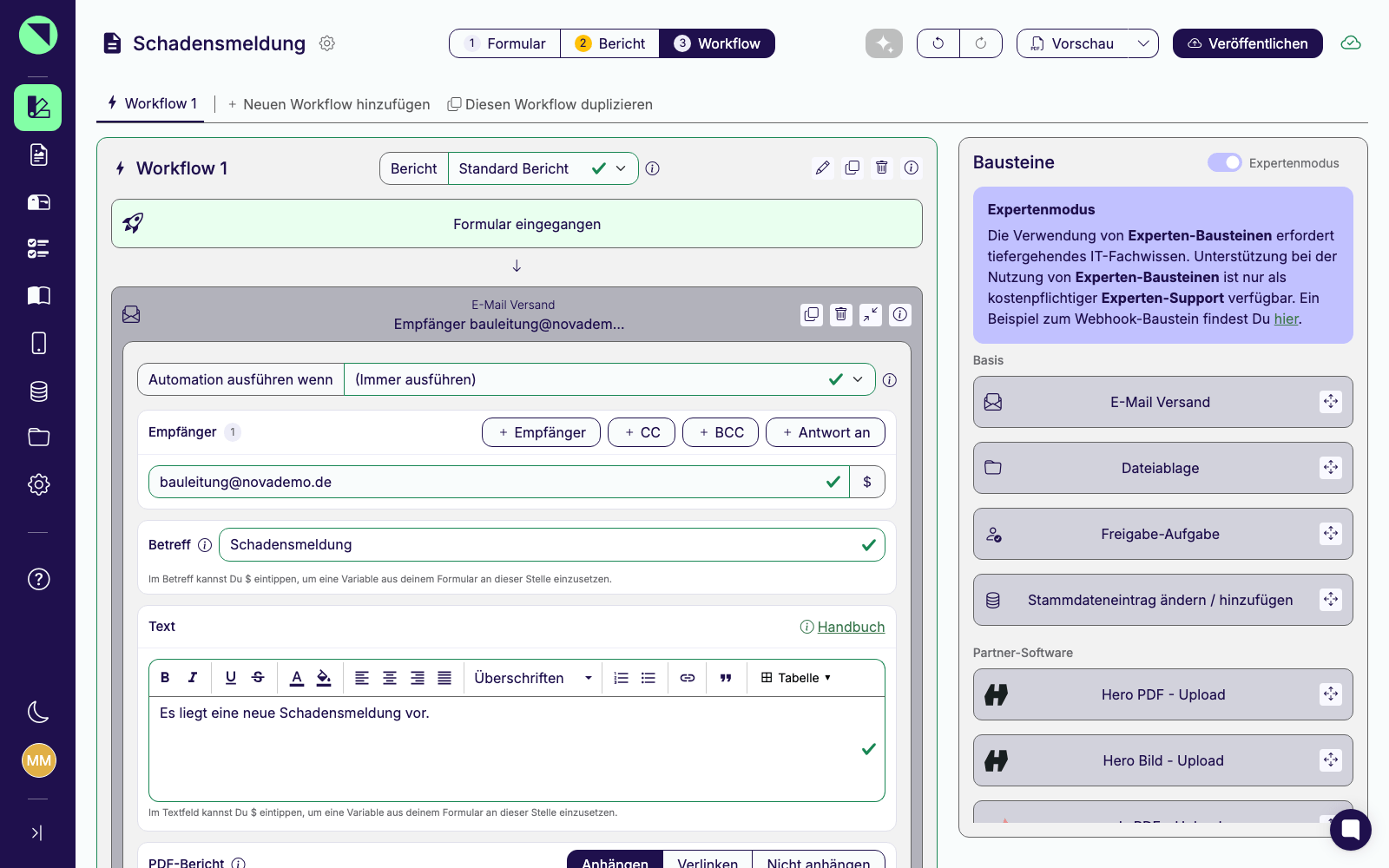
Task: Select the Anhängen PDF option
Action: tap(615, 861)
